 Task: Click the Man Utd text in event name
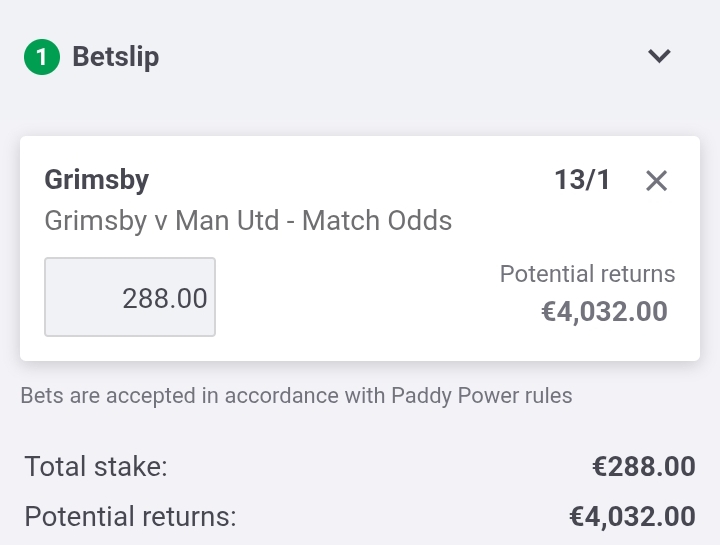[227, 221]
